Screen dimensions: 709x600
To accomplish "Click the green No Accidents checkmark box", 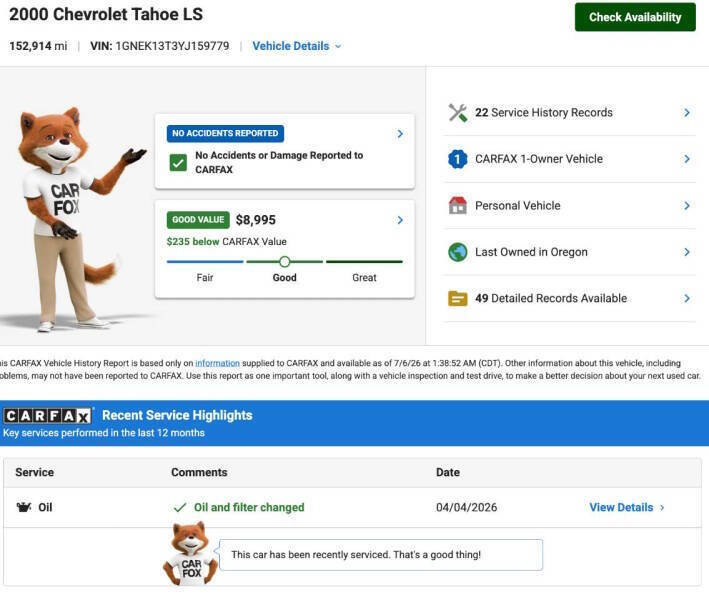I will (x=178, y=162).
